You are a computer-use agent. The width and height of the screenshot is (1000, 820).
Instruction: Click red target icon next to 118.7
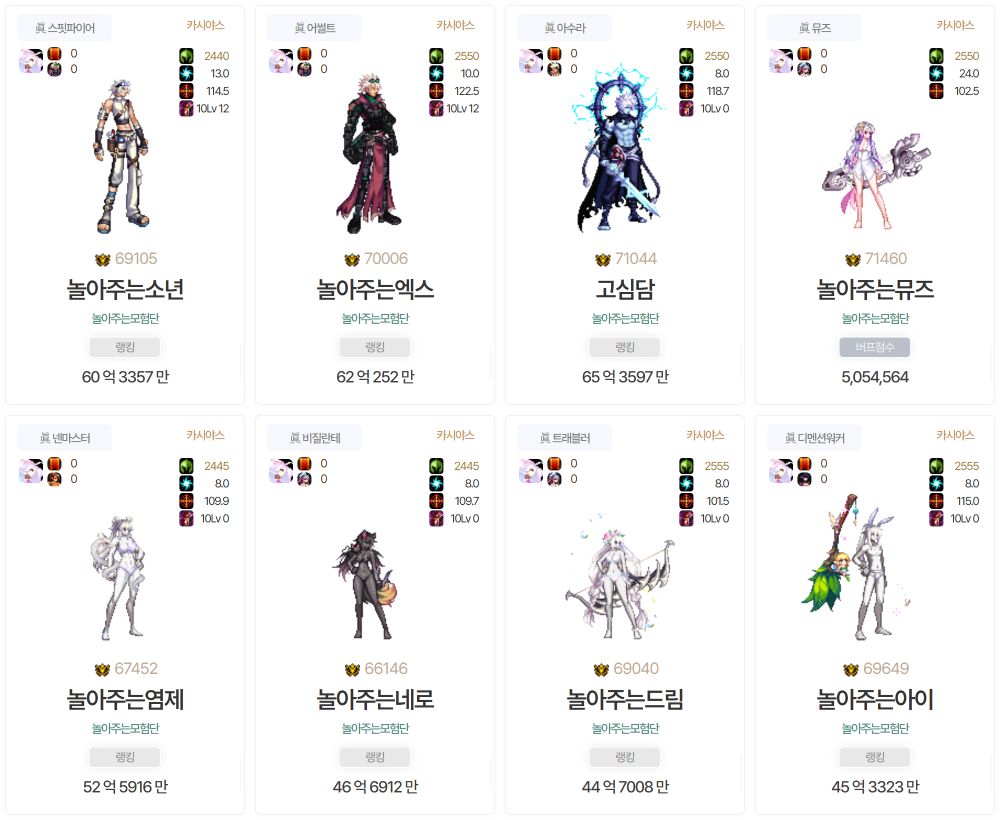click(x=686, y=91)
